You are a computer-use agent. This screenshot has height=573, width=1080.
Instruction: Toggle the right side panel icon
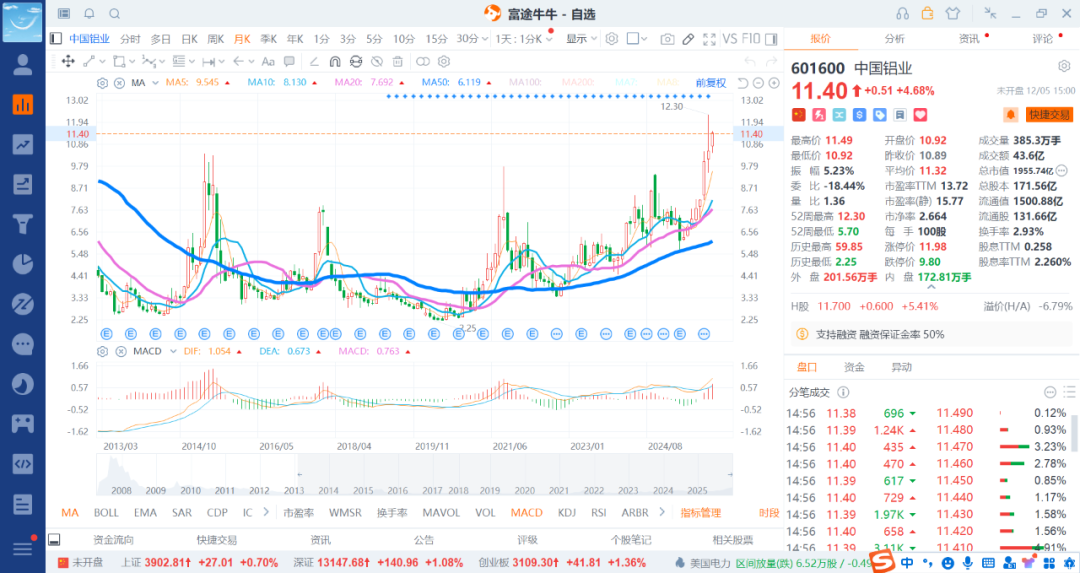(x=771, y=39)
